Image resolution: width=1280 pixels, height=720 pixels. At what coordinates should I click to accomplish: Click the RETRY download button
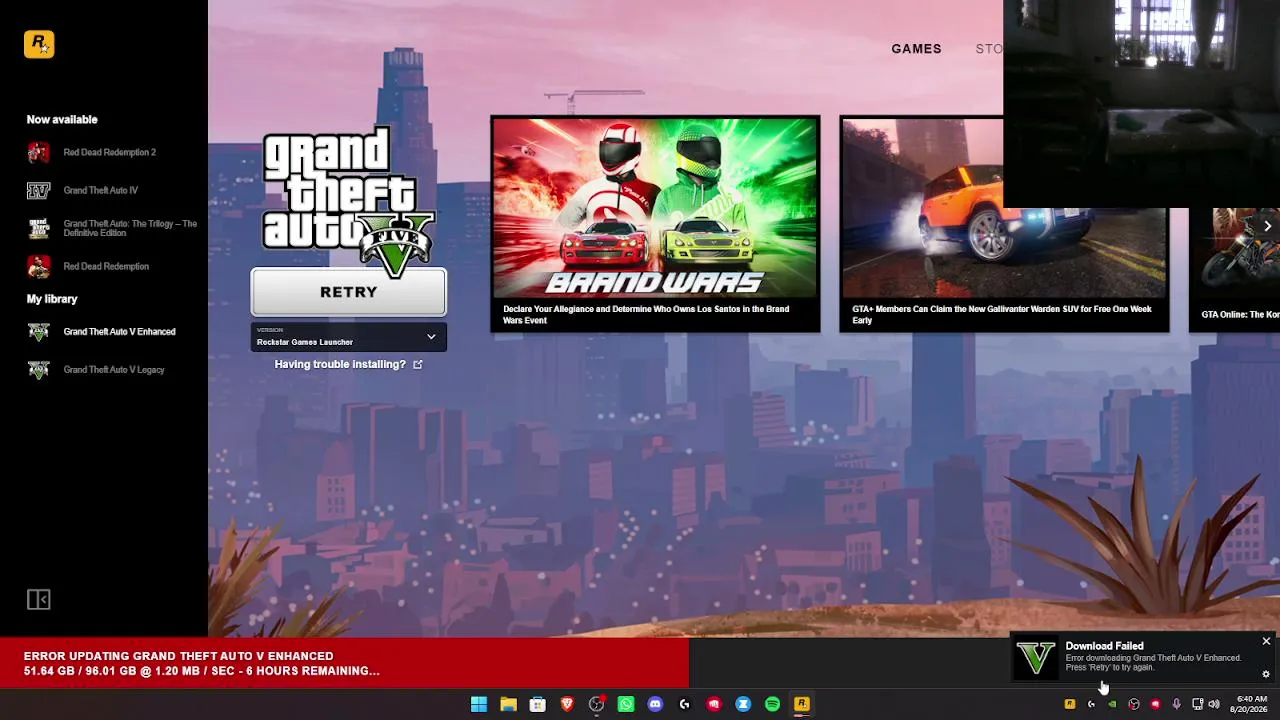pos(349,292)
